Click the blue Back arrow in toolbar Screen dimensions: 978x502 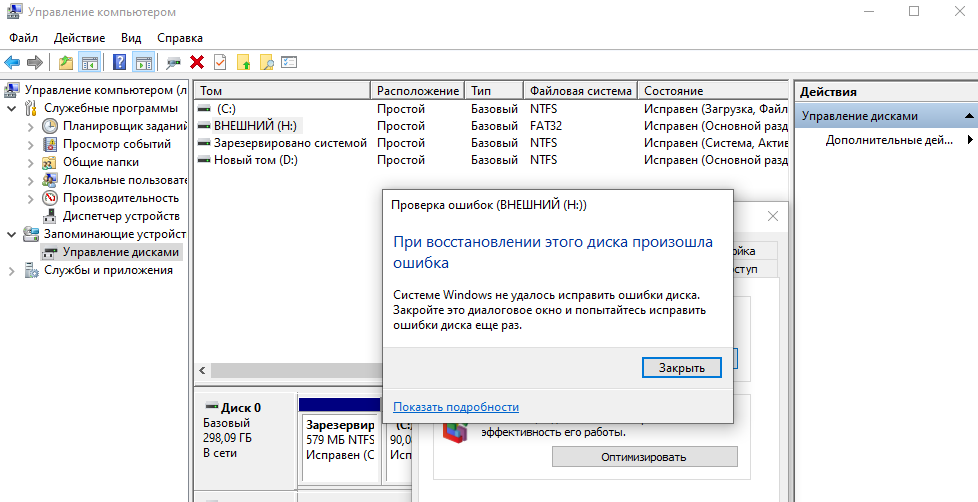click(13, 63)
